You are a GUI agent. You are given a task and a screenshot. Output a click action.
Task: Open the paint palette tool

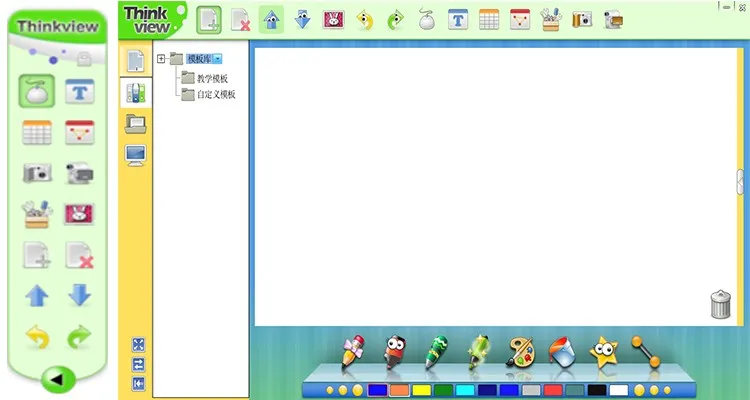521,352
